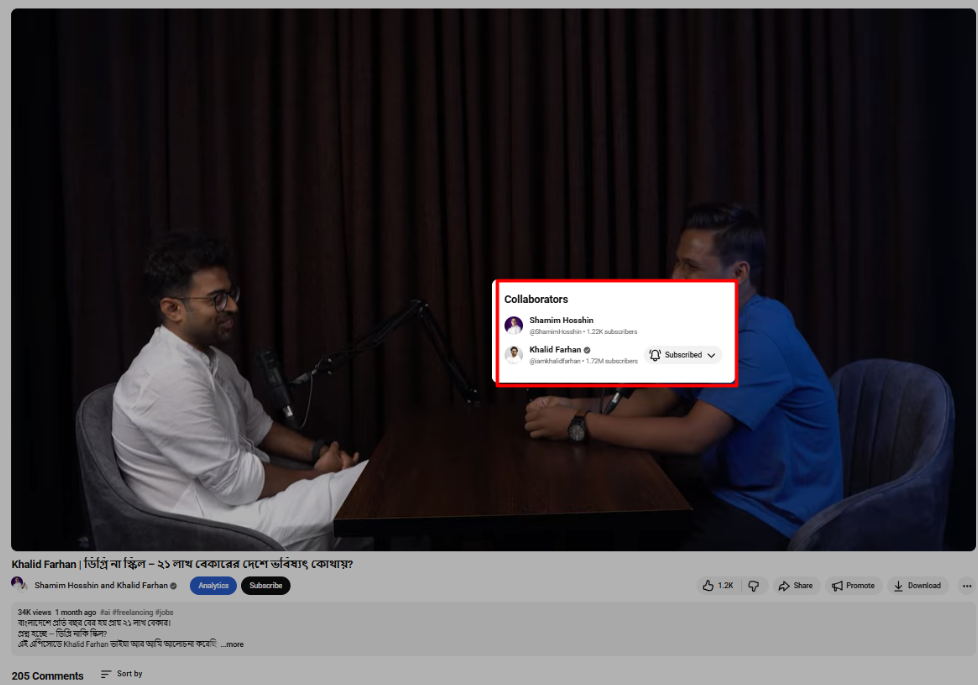978x685 pixels.
Task: Open Shamim Hosshin name in Collaborators list
Action: click(x=561, y=320)
